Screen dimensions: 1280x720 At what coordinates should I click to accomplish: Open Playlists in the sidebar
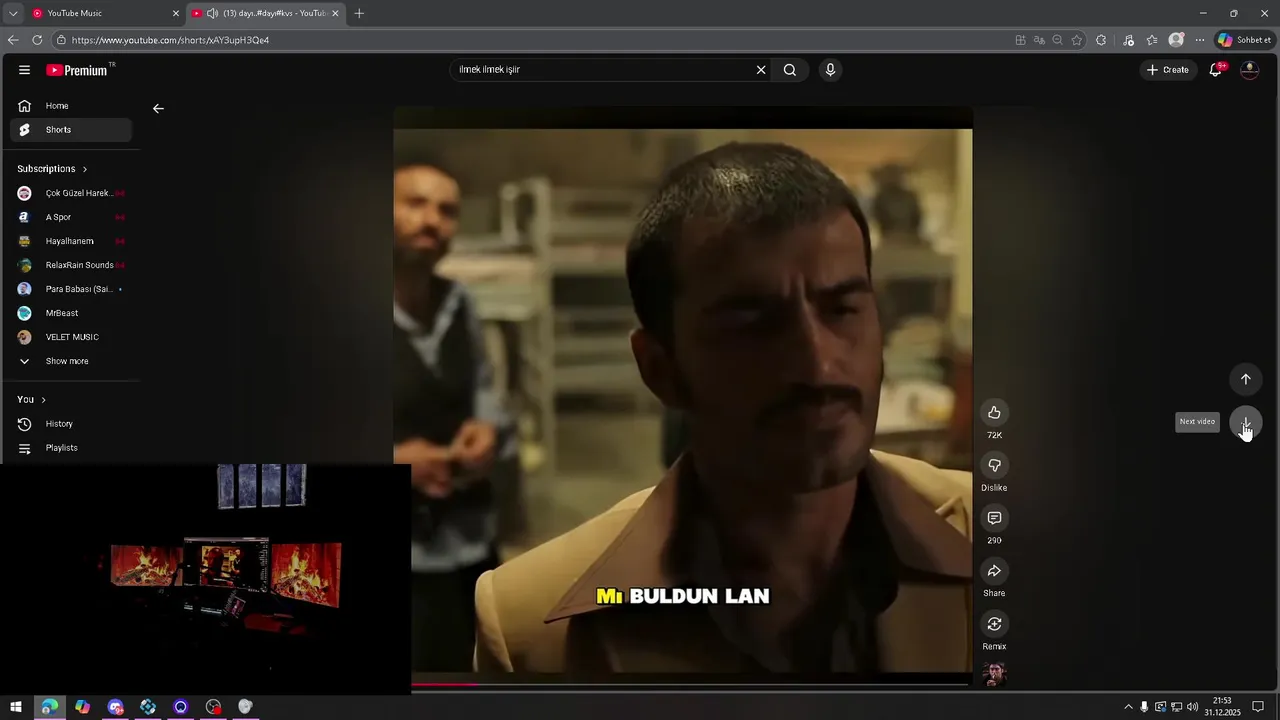(70, 448)
